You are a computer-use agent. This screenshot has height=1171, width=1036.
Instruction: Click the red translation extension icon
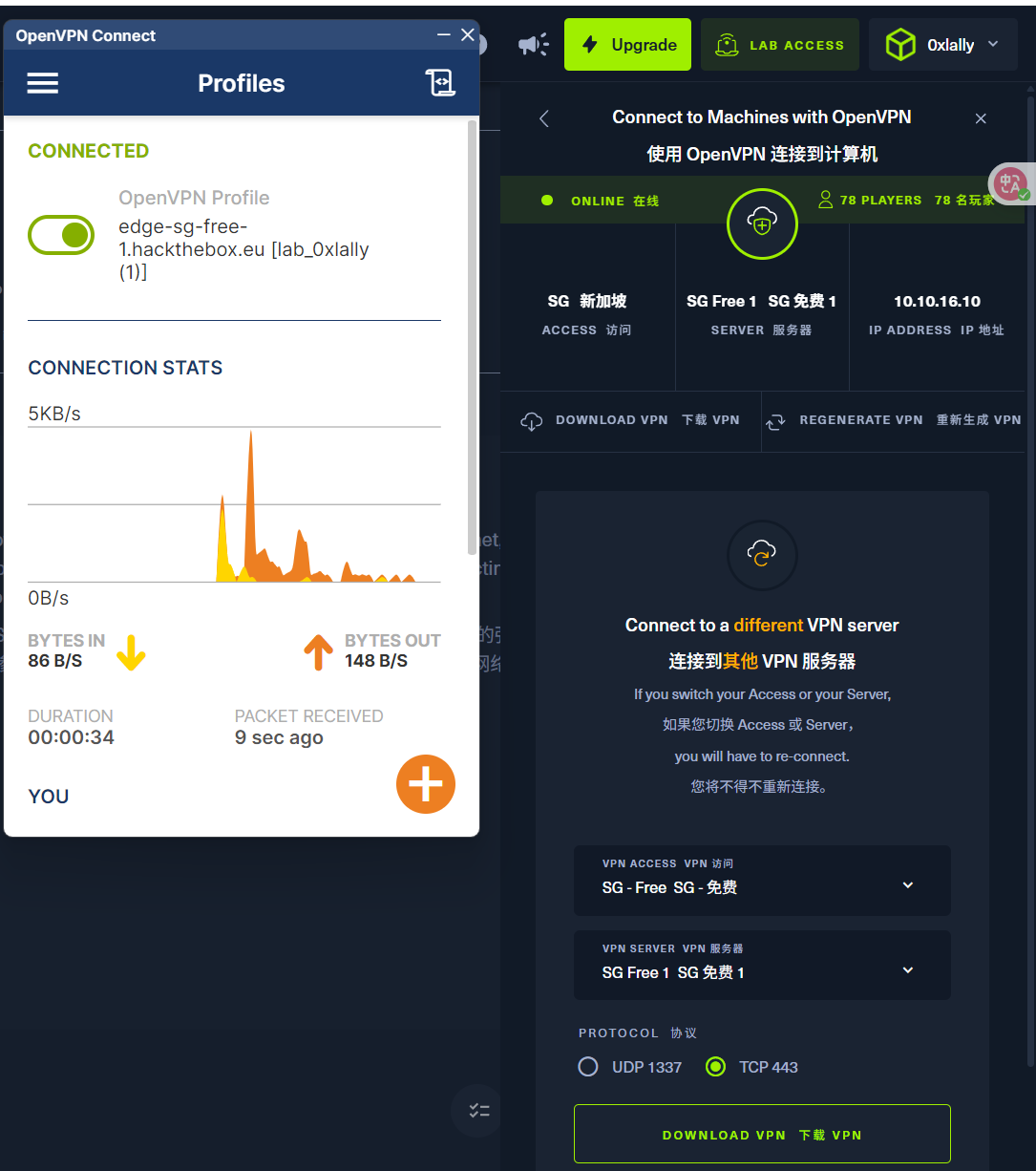click(1010, 184)
